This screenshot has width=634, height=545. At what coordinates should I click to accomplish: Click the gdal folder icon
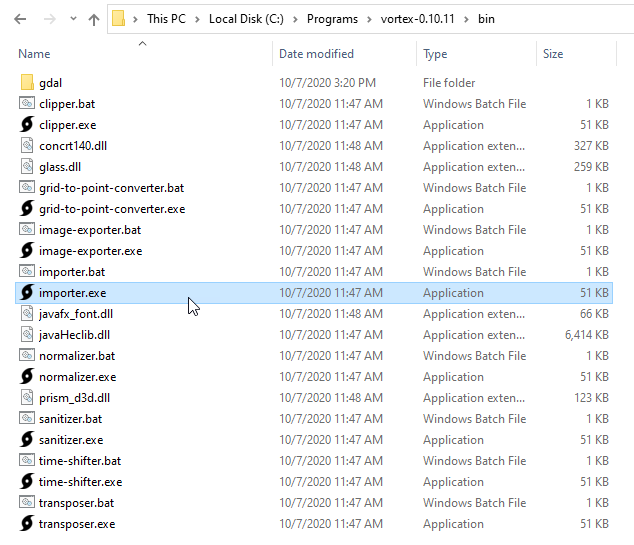[27, 82]
